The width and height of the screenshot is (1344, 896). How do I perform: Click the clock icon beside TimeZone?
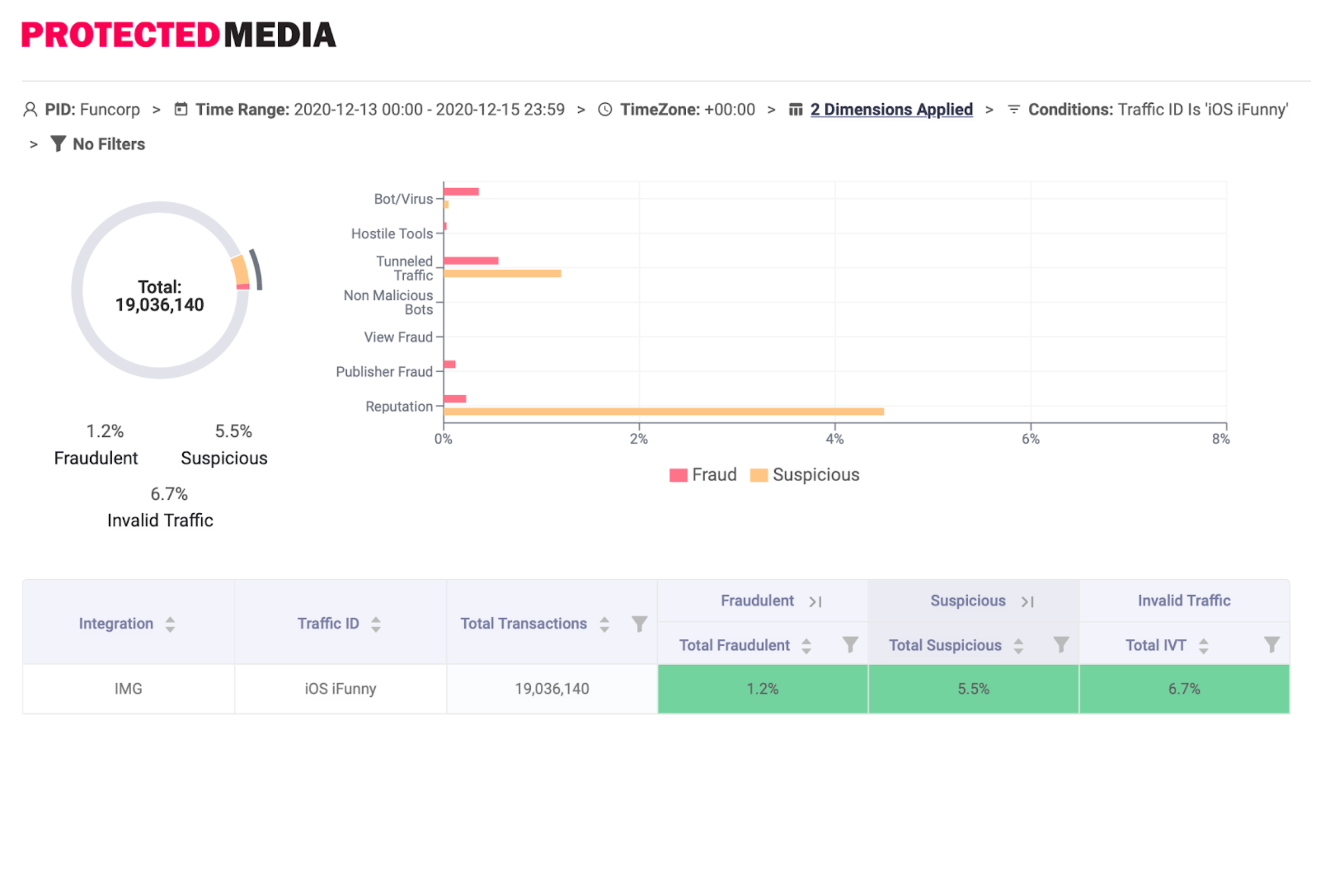coord(605,109)
